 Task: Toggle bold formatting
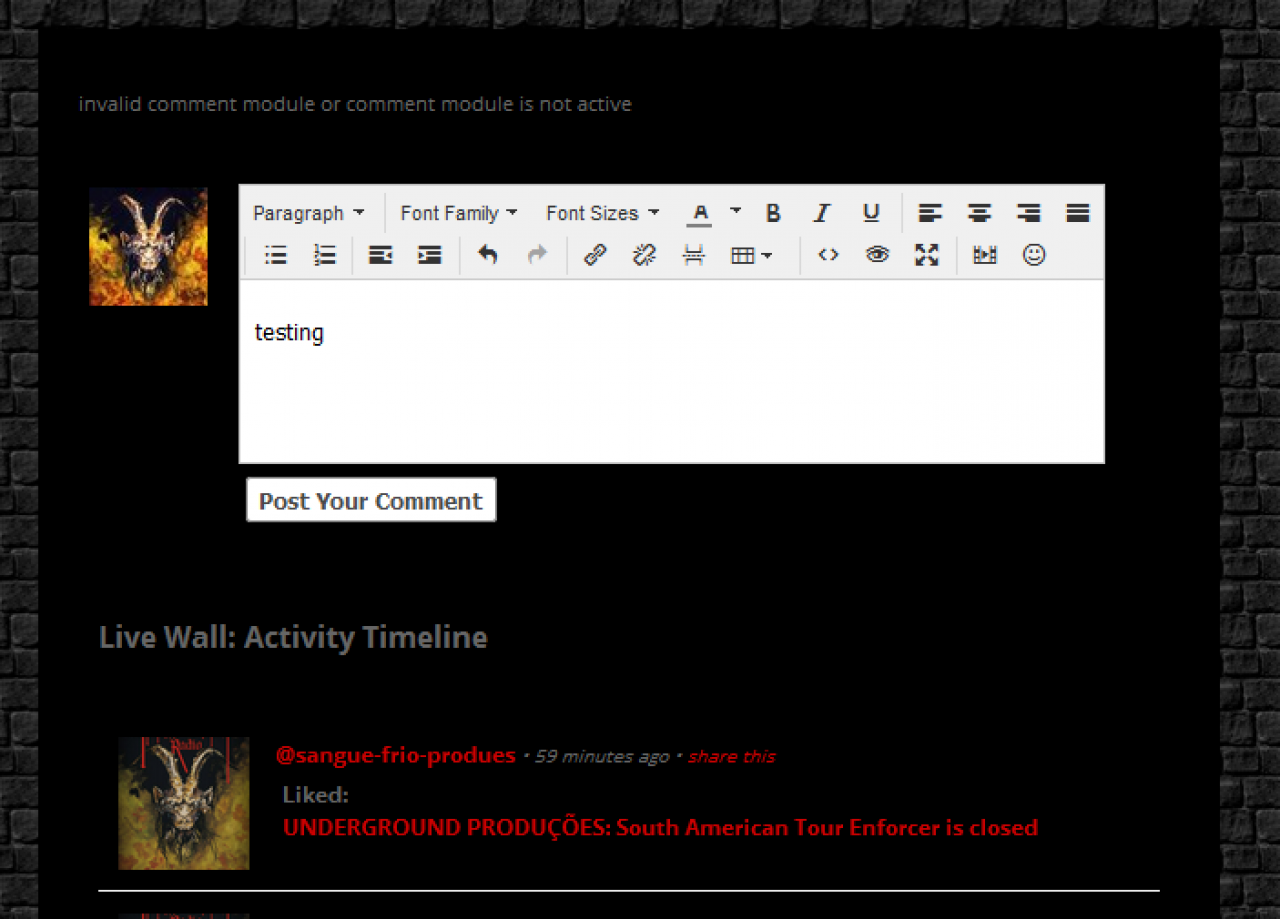click(773, 213)
